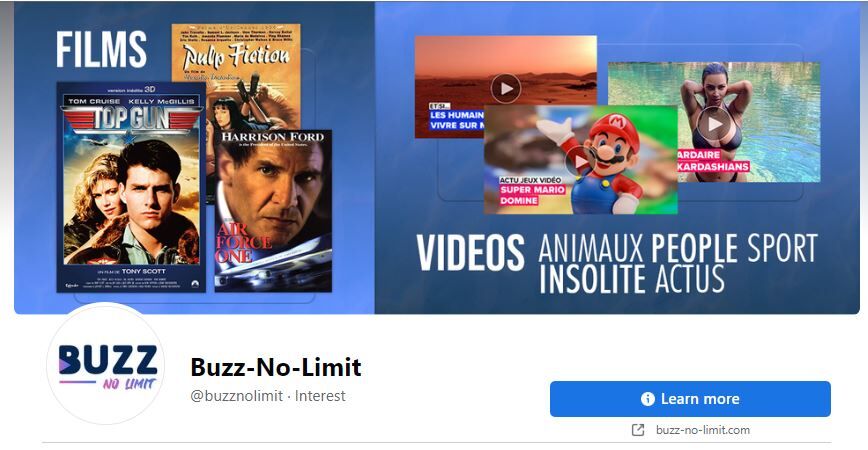Viewport: 868px width, 450px height.
Task: Click the SPORT text in the cover banner
Action: pos(782,248)
